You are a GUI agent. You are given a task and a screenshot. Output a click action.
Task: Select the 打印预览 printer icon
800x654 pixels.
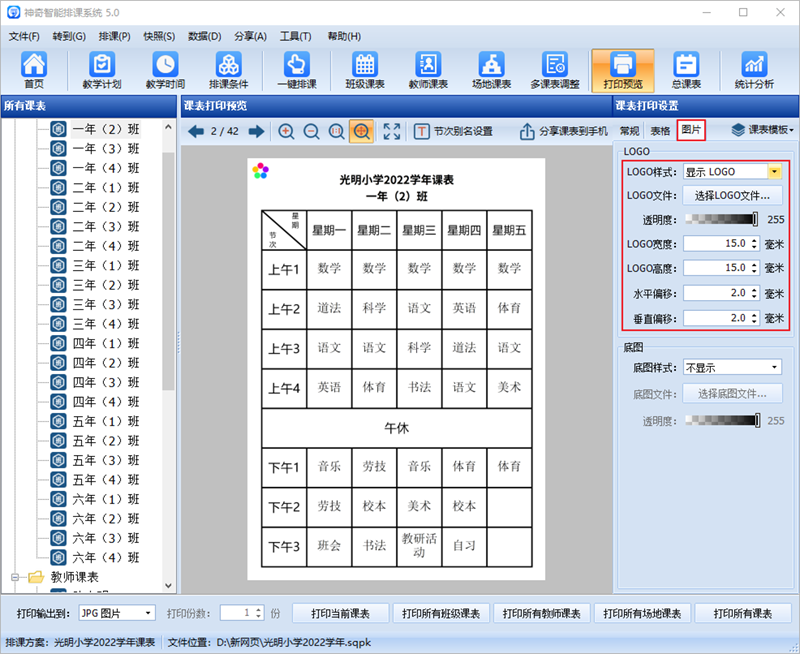click(622, 70)
